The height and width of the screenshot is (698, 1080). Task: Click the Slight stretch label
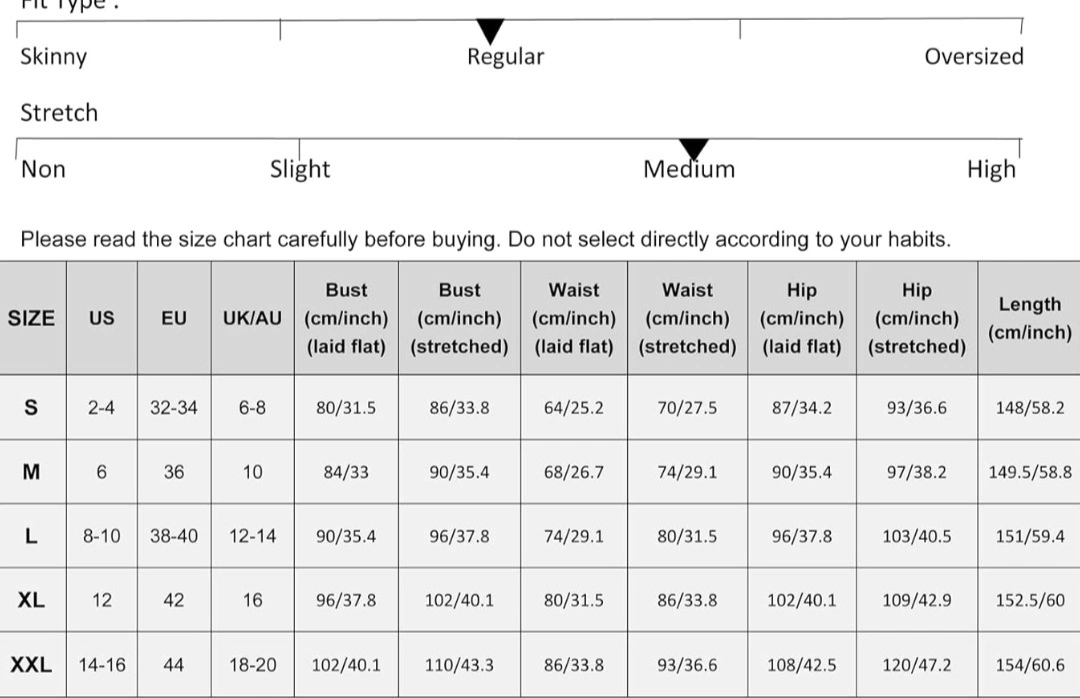click(x=300, y=169)
